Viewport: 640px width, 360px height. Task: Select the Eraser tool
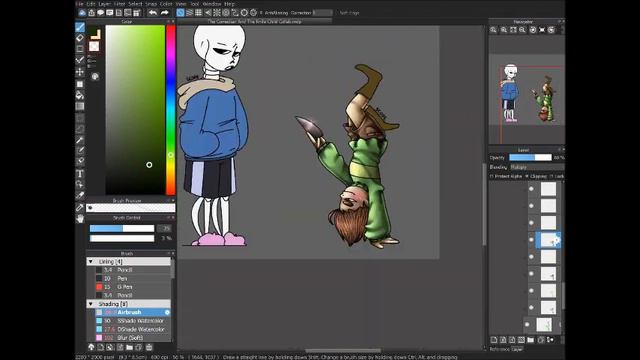[80, 38]
